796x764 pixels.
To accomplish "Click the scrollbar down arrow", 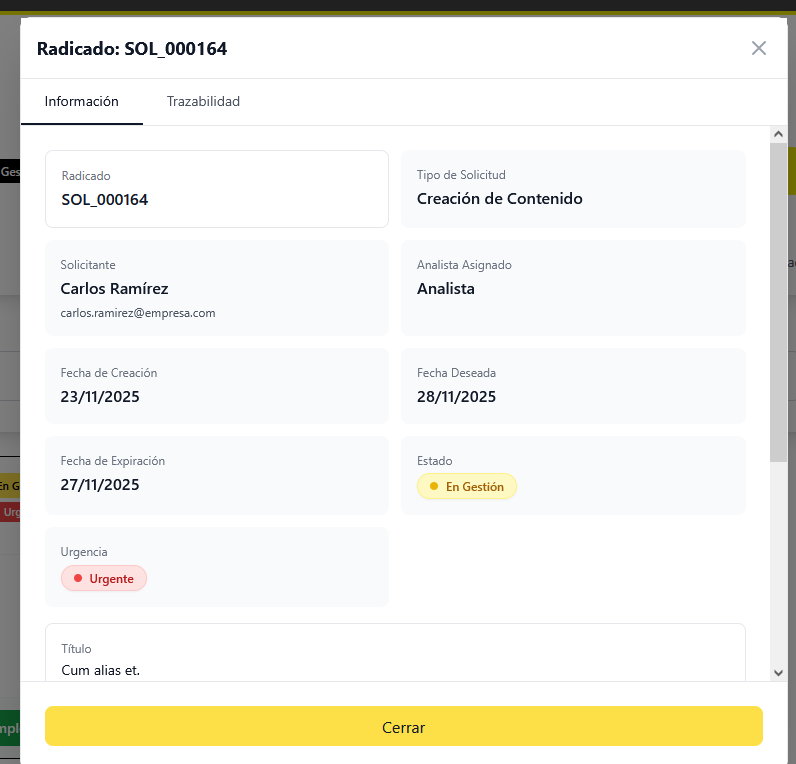I will point(779,673).
